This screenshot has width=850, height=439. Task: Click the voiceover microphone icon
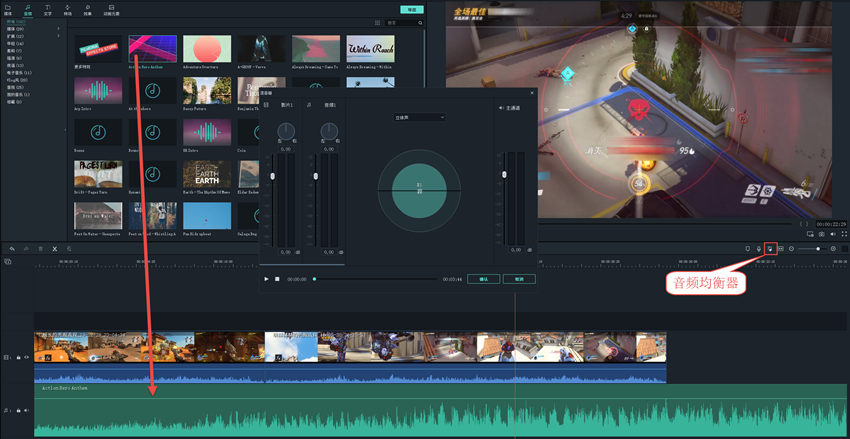pyautogui.click(x=759, y=248)
